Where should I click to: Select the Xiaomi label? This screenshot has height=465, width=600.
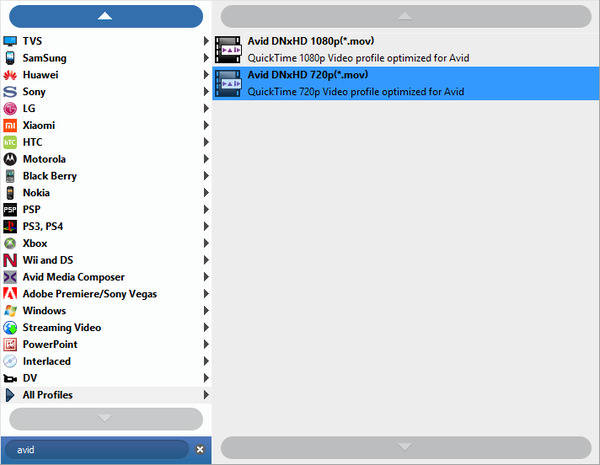tap(39, 125)
